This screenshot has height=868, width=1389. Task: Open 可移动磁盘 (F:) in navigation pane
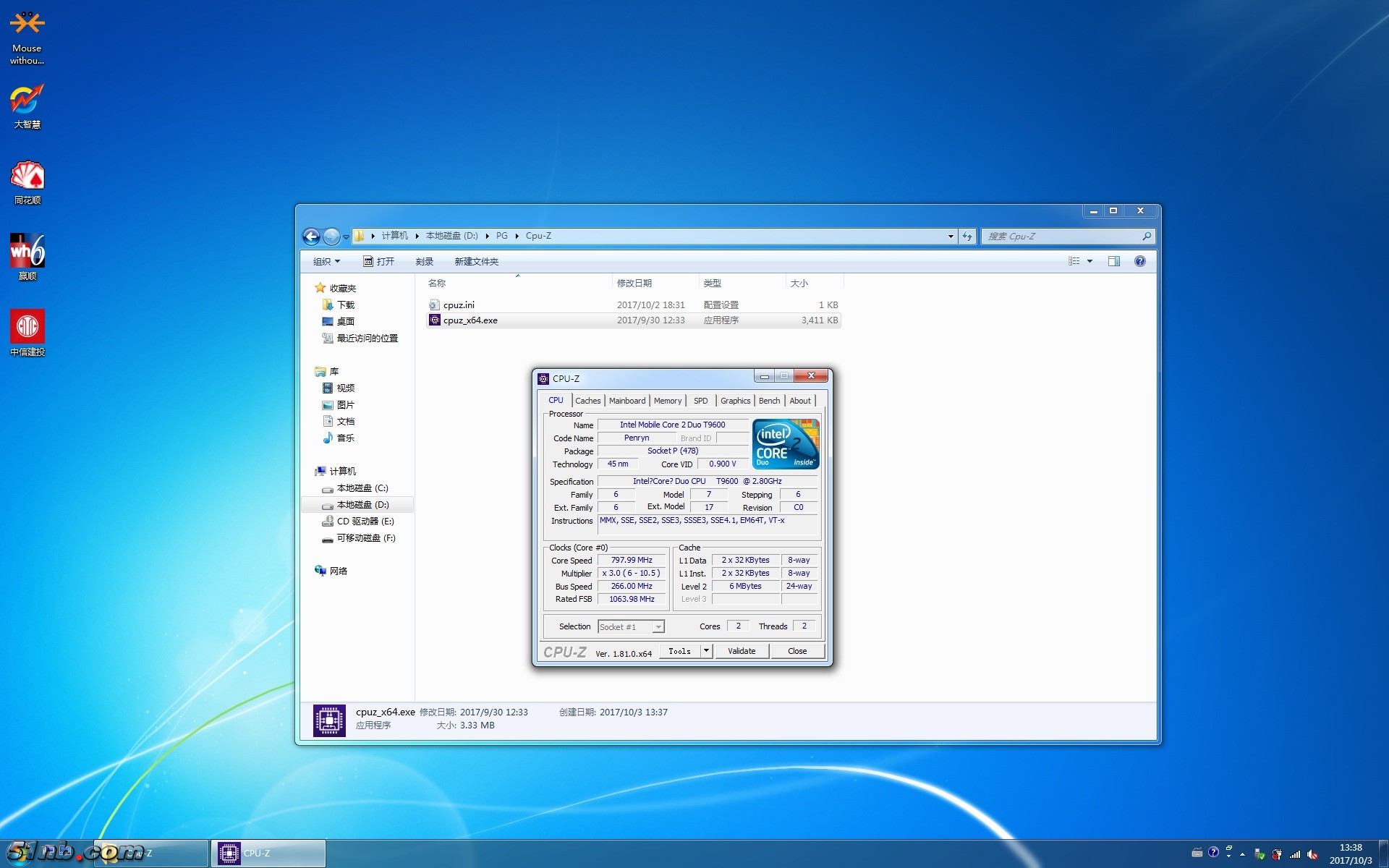(x=366, y=538)
